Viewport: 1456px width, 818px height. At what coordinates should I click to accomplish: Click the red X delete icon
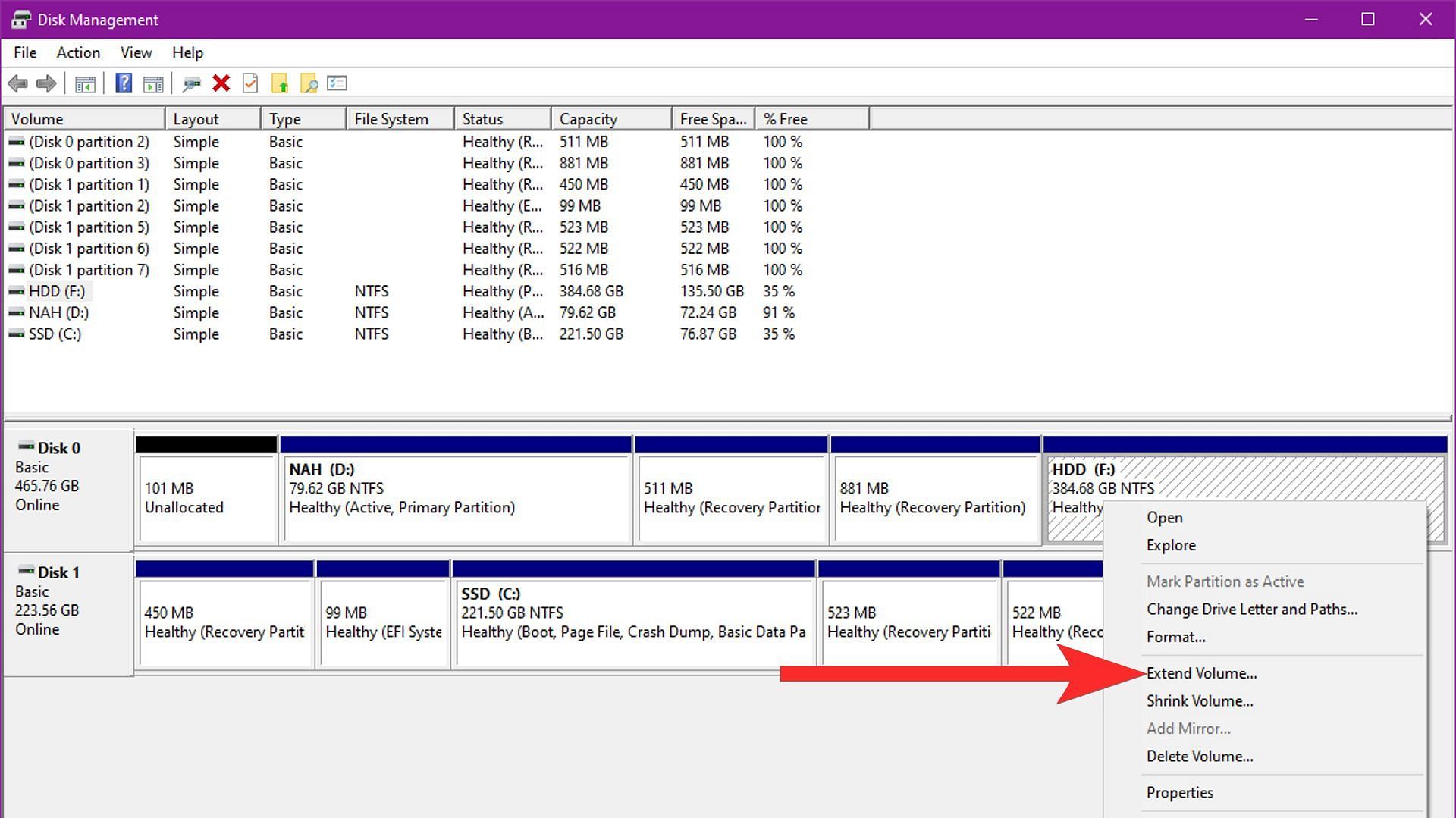pyautogui.click(x=221, y=83)
